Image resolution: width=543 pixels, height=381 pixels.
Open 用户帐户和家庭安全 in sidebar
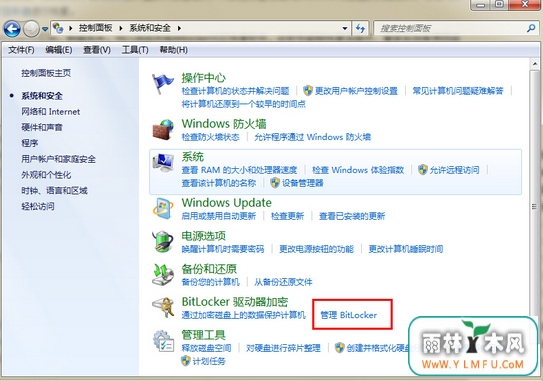point(59,159)
